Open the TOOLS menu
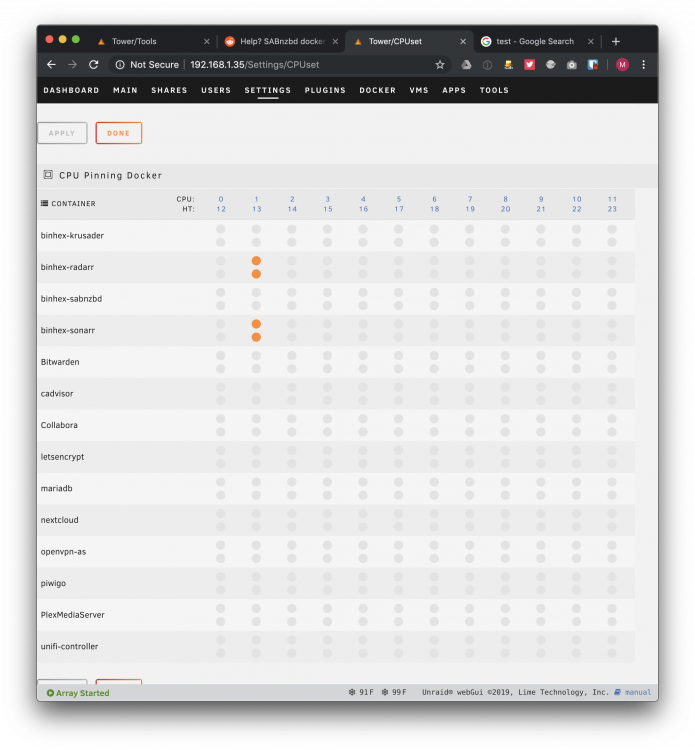 494,90
